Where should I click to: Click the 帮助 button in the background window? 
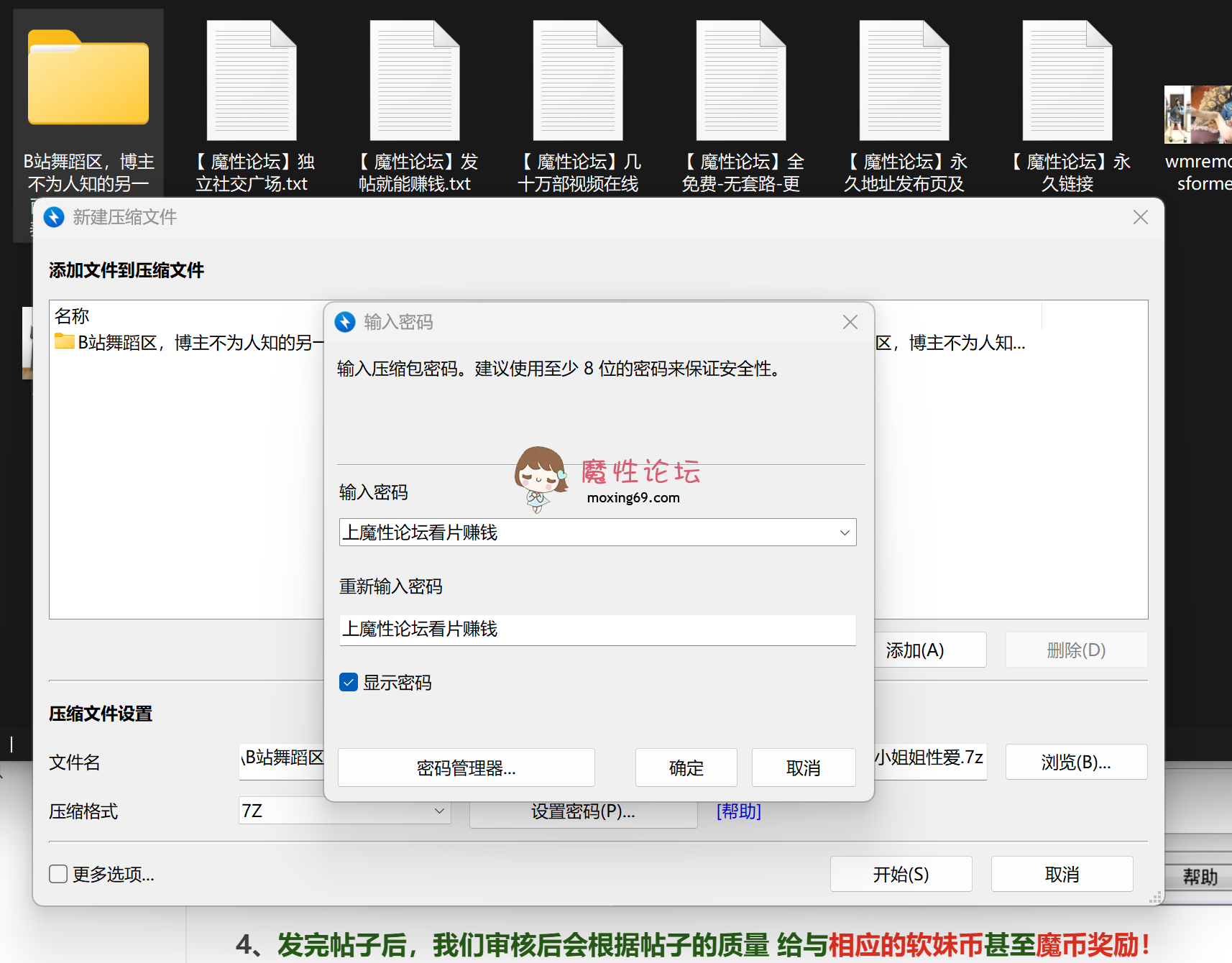click(1199, 876)
